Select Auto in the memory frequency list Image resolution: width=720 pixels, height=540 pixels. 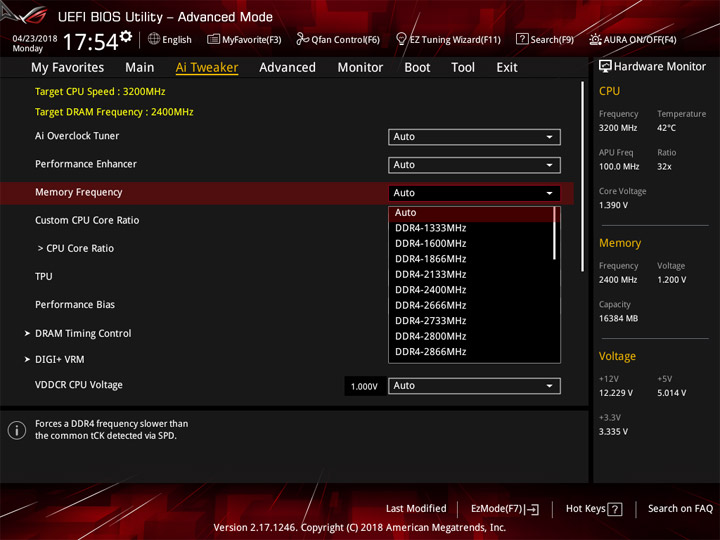coord(472,213)
